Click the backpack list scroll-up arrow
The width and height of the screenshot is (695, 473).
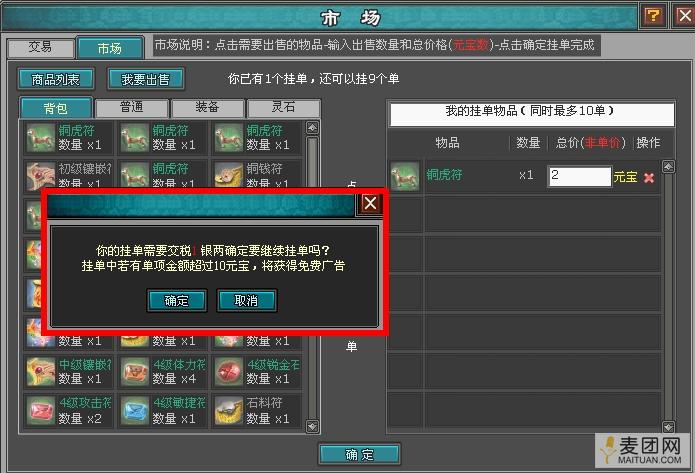pyautogui.click(x=313, y=128)
